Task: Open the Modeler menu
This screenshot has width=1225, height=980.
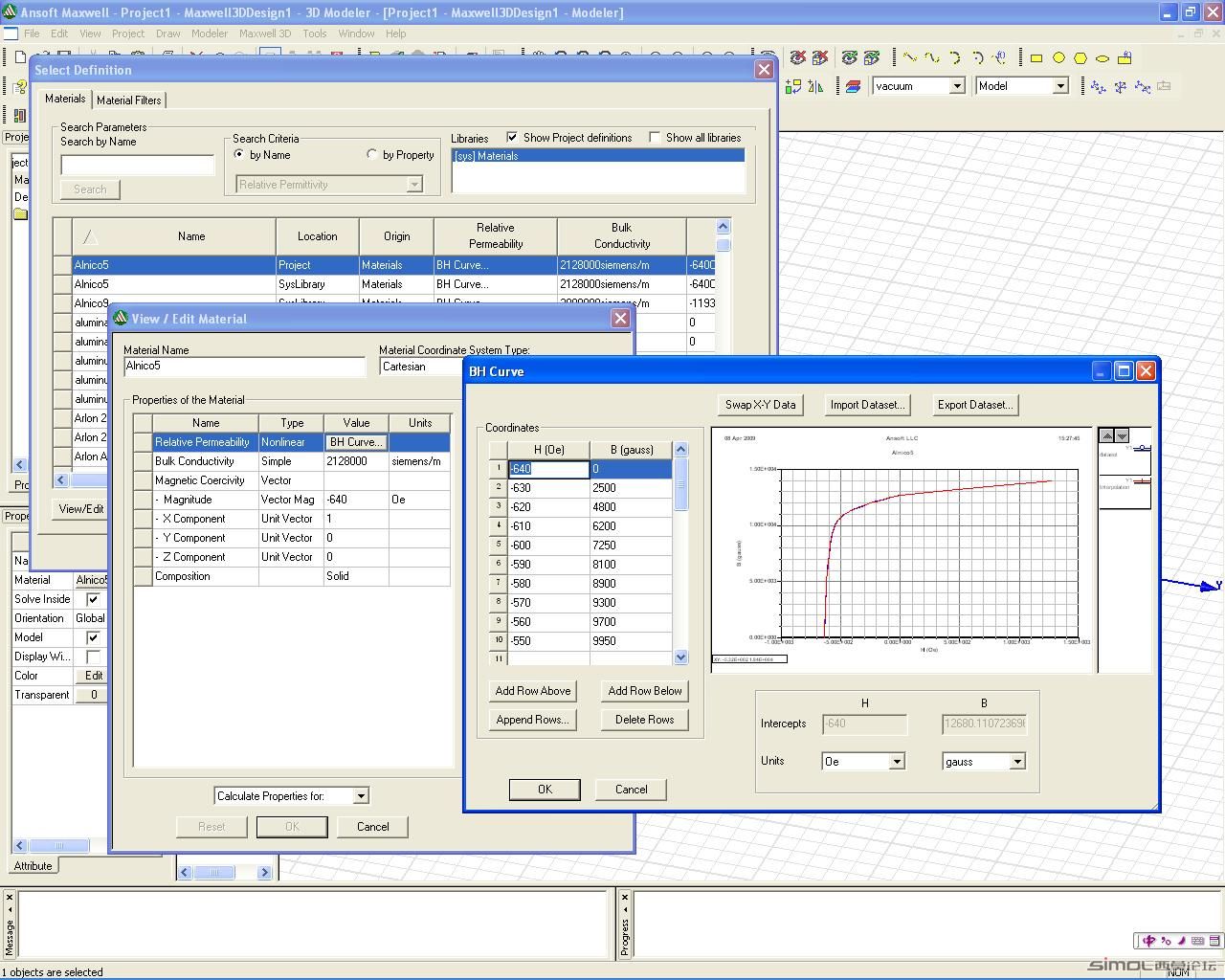Action: (x=210, y=33)
